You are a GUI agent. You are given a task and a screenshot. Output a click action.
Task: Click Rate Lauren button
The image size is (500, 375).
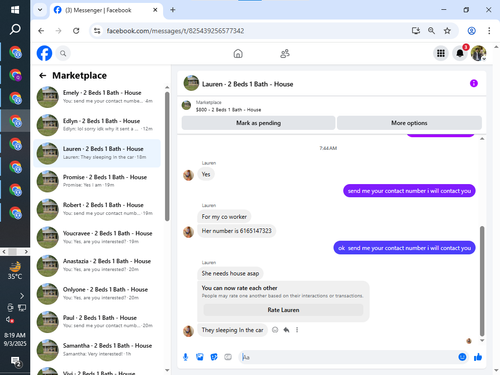coord(283,310)
